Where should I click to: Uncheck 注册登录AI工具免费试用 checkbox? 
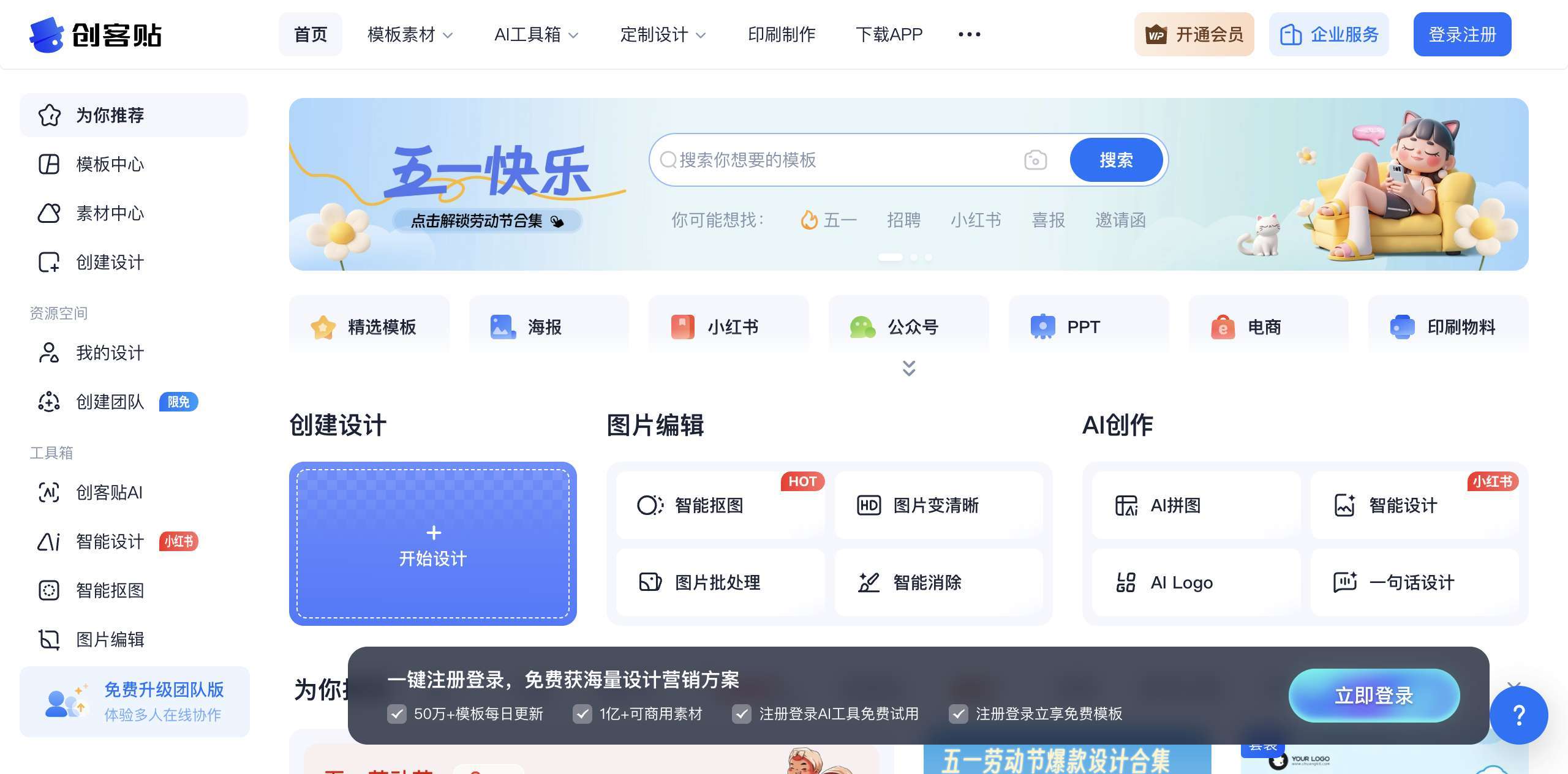(742, 714)
